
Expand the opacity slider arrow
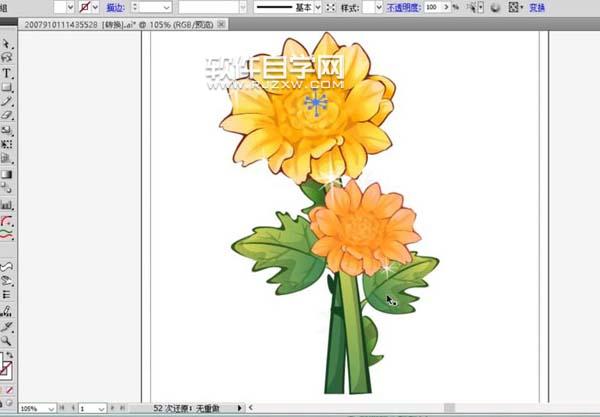tap(446, 7)
